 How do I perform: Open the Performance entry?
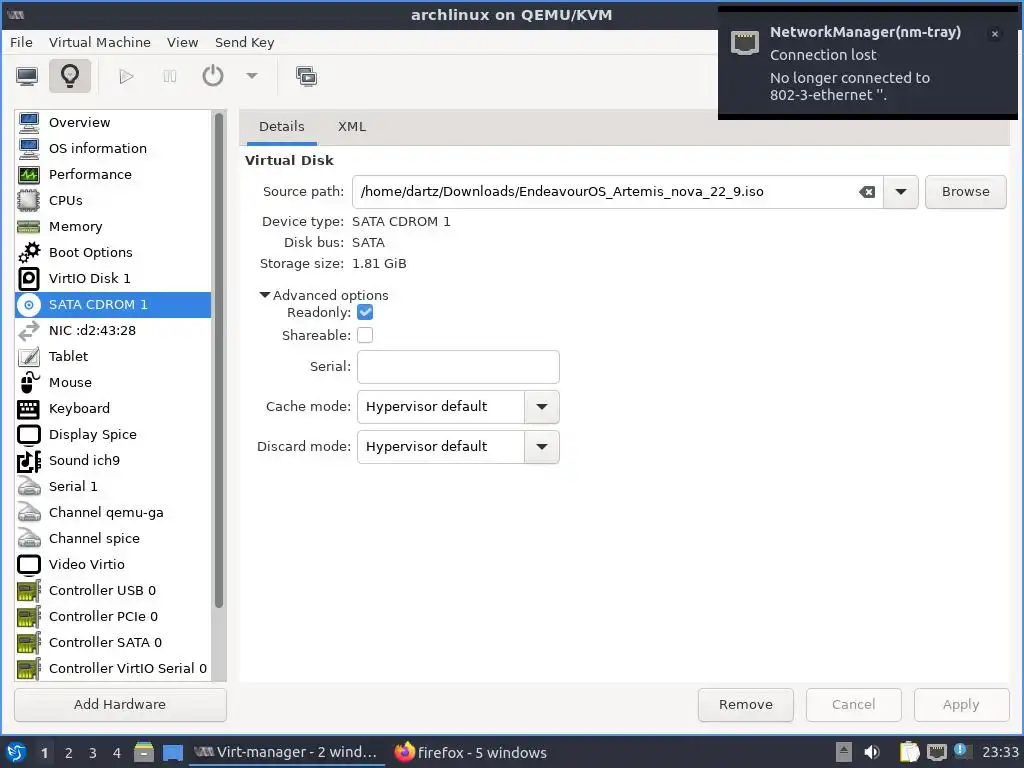[x=113, y=174]
